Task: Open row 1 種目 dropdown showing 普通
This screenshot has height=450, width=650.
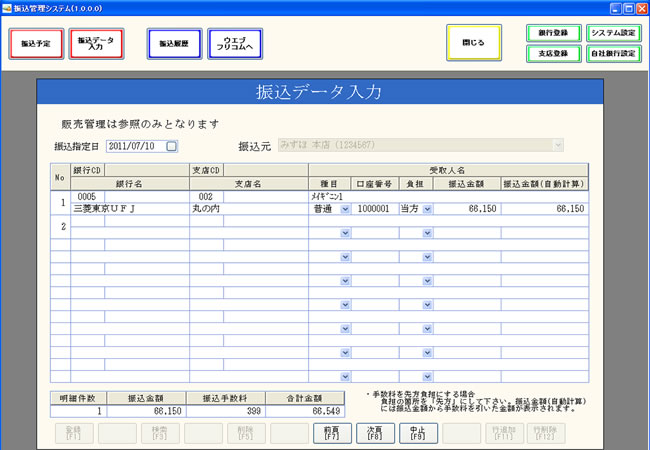Action: (x=345, y=210)
